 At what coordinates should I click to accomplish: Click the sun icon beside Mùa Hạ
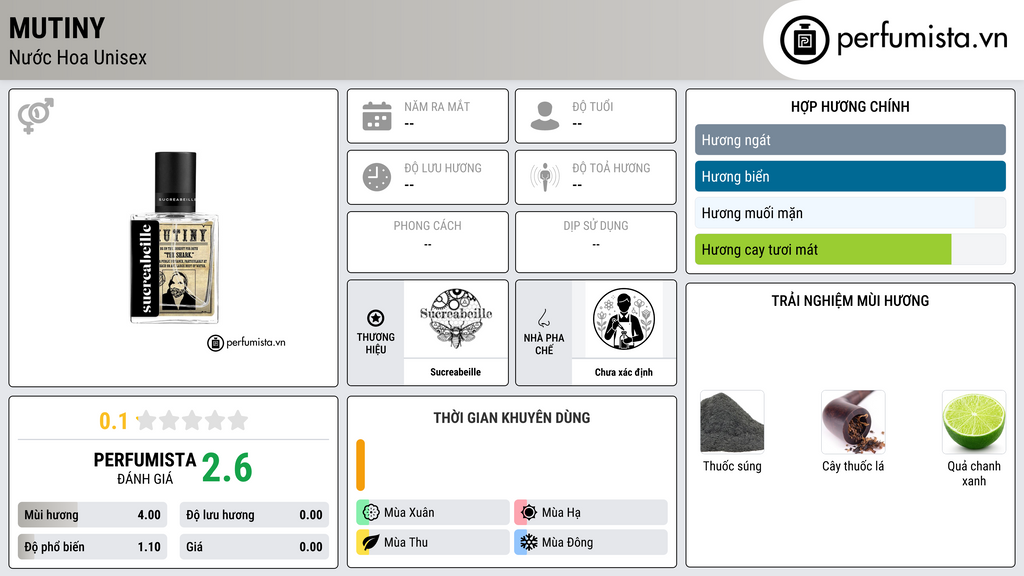click(x=529, y=513)
